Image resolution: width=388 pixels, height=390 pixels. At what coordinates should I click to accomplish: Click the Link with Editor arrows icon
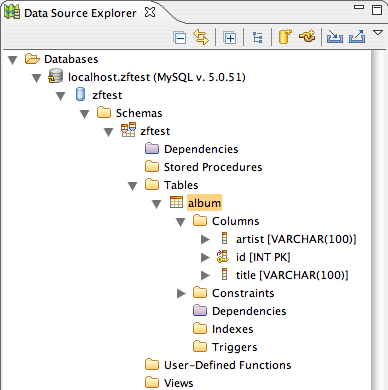tap(201, 37)
